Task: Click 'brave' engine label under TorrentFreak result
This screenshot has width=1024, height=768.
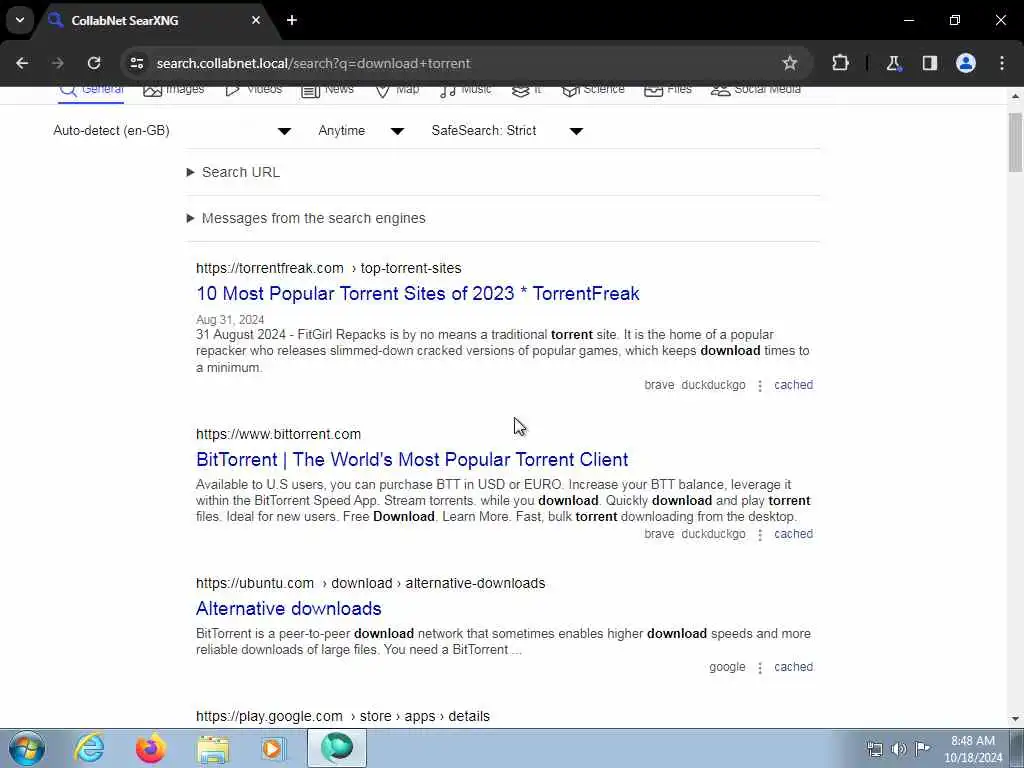Action: 659,385
